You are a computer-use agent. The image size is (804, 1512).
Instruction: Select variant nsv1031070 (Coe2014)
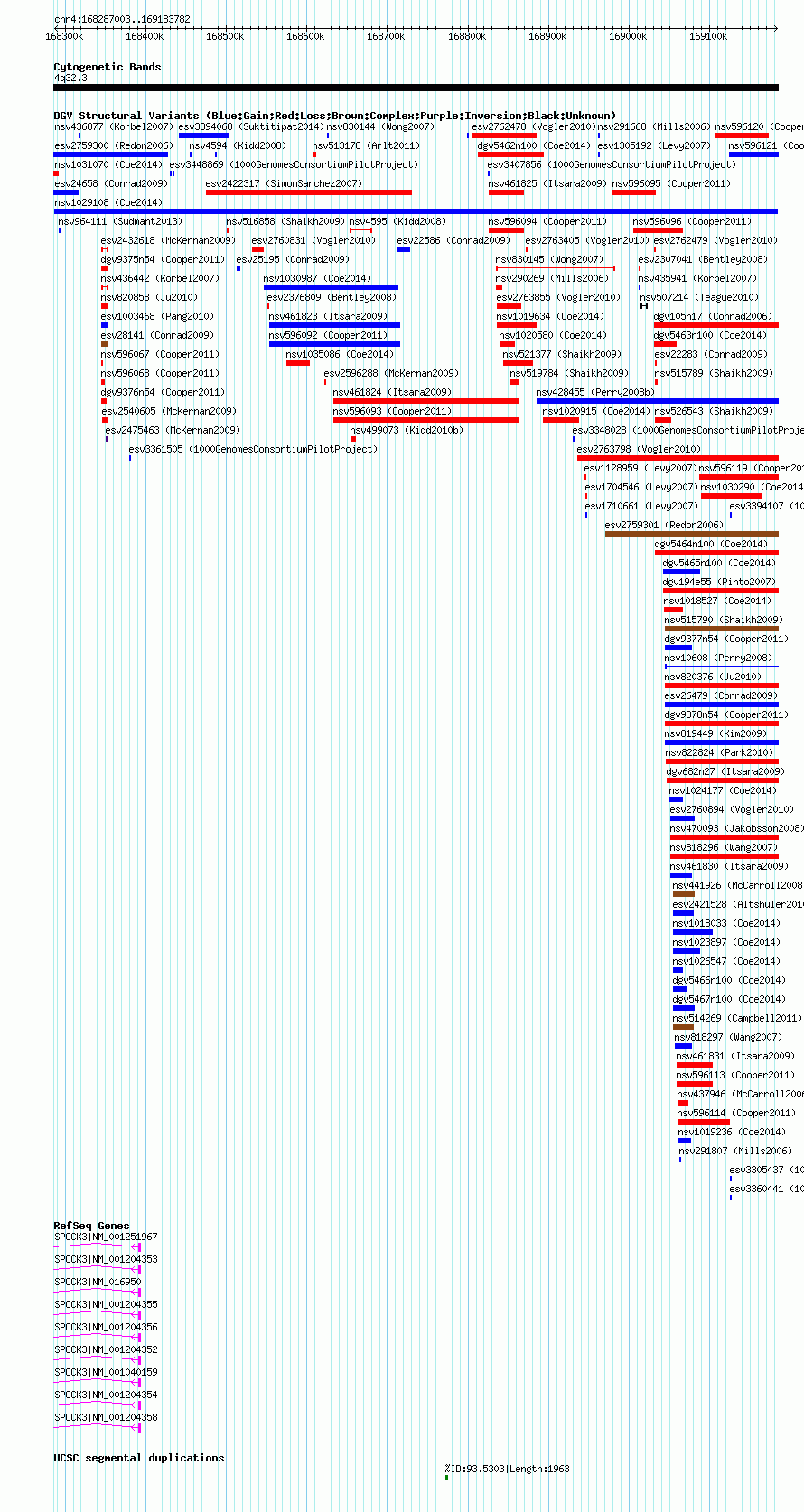tap(108, 164)
